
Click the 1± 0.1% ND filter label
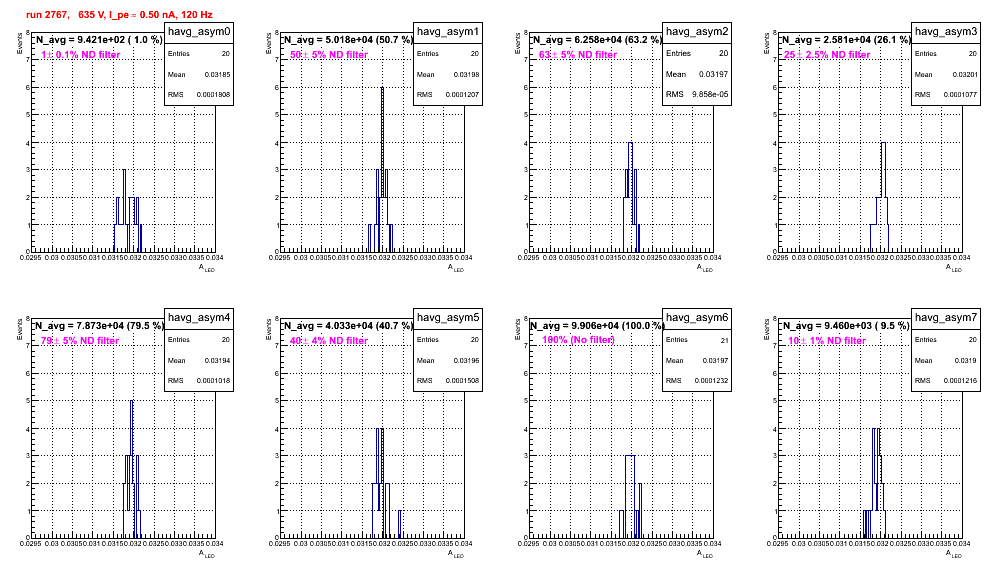80,55
